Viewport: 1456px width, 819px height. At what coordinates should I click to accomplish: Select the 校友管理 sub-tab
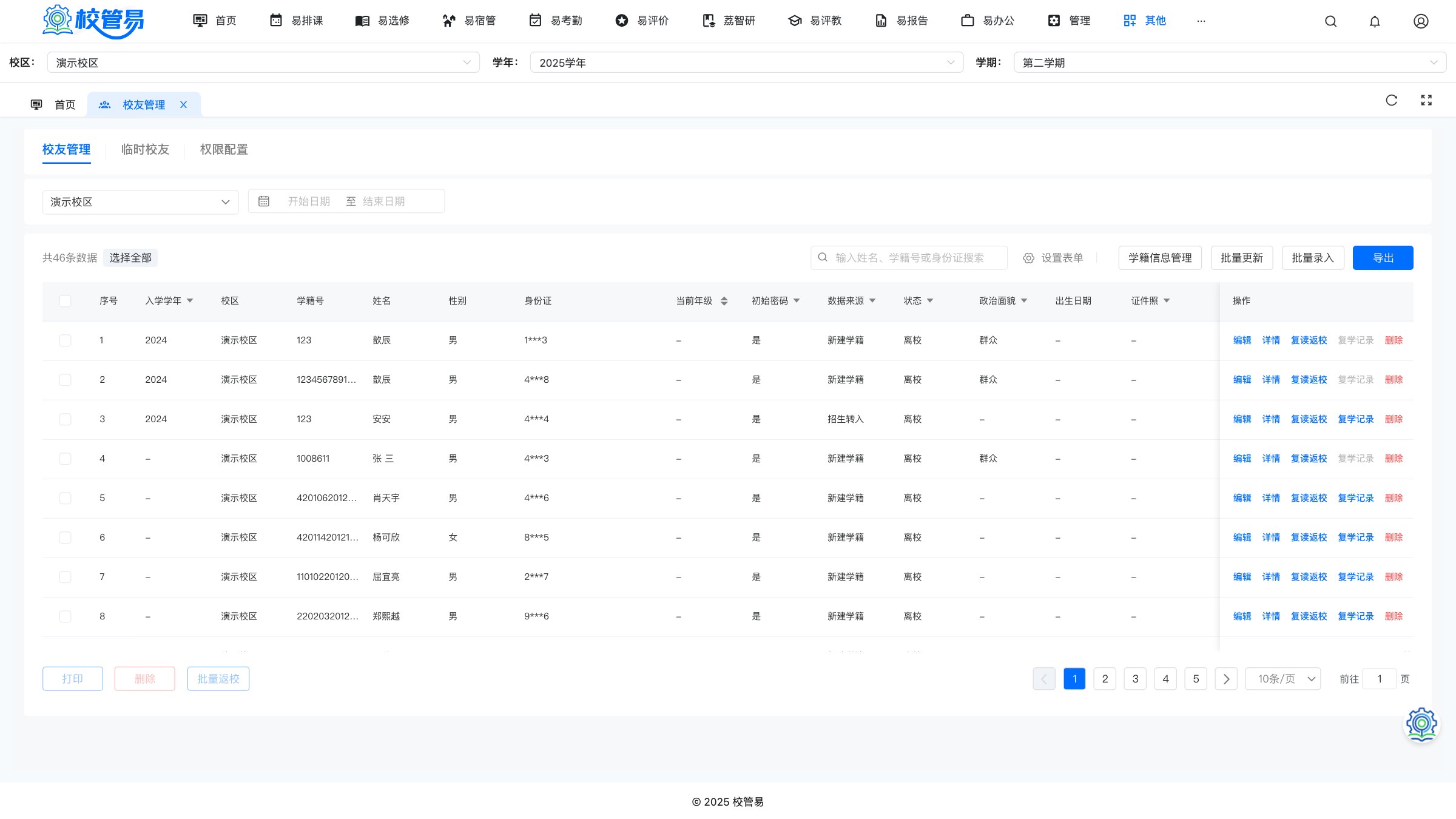66,149
